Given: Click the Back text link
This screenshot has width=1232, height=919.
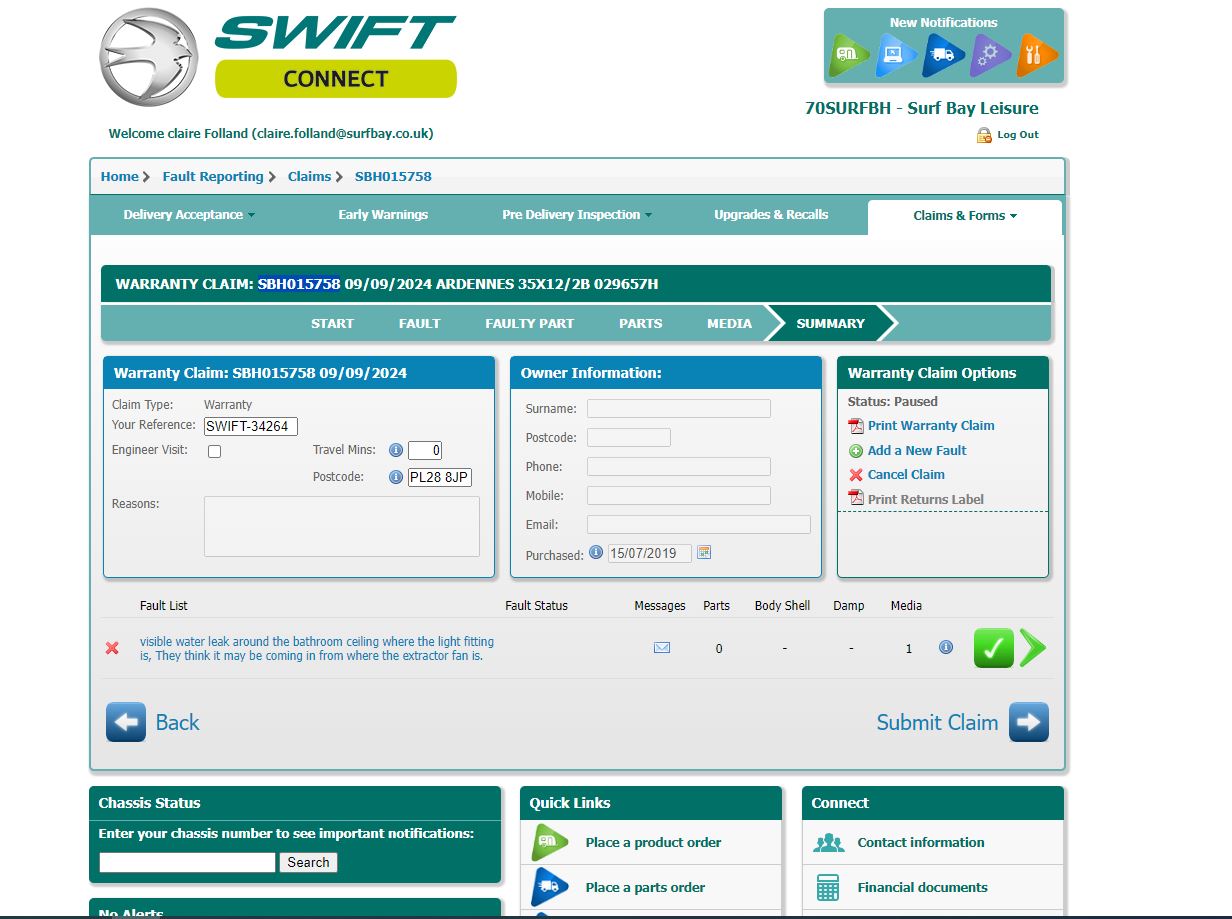Looking at the screenshot, I should coord(177,722).
